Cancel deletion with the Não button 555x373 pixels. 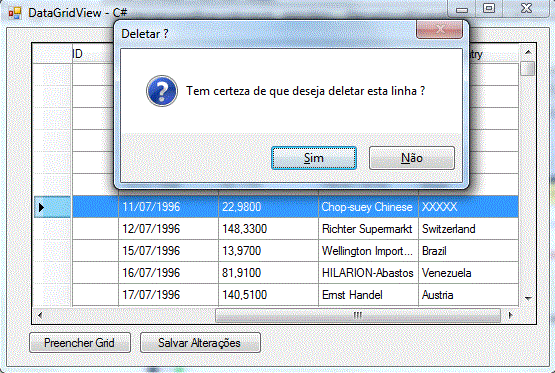pyautogui.click(x=412, y=158)
